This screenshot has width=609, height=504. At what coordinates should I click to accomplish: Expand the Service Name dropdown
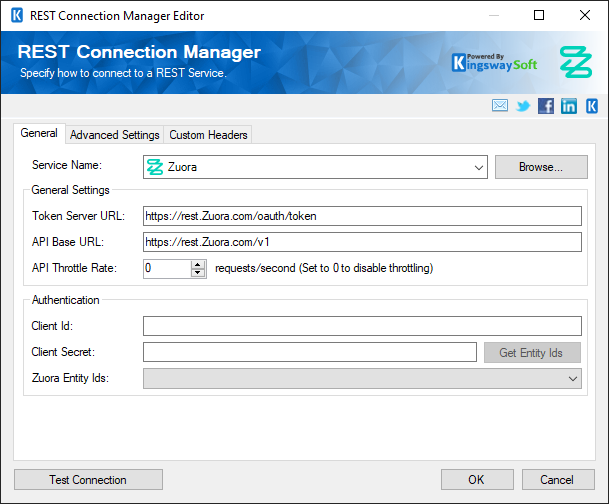tap(478, 167)
